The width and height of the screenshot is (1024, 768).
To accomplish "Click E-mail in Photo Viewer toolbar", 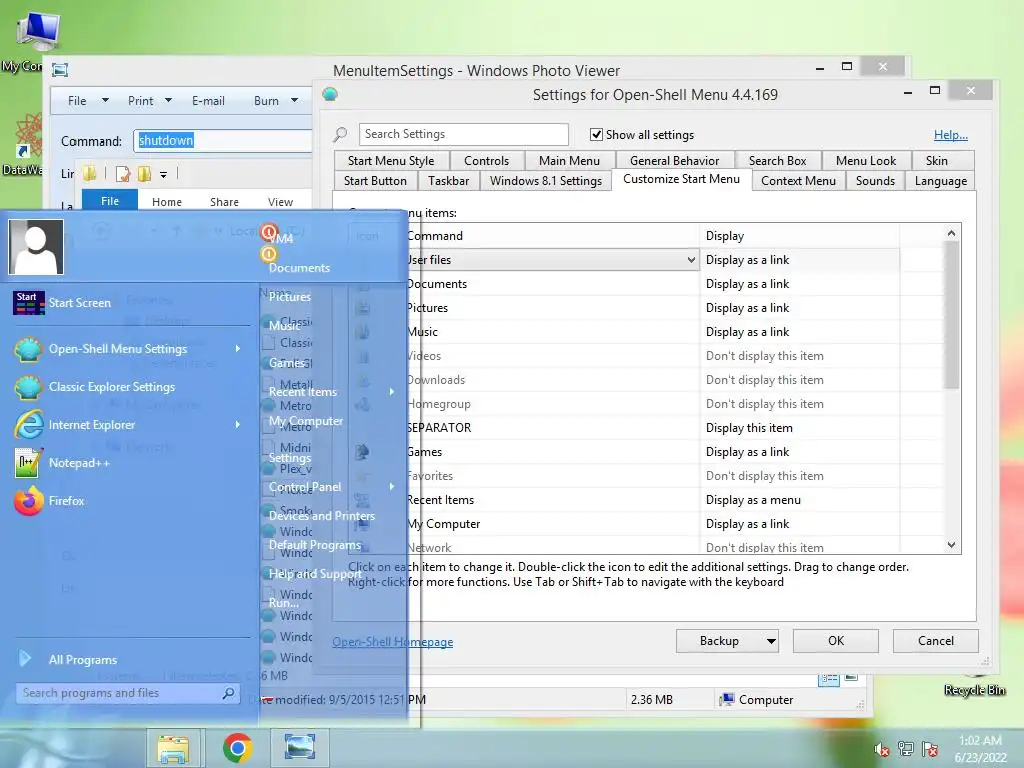I will pyautogui.click(x=208, y=101).
